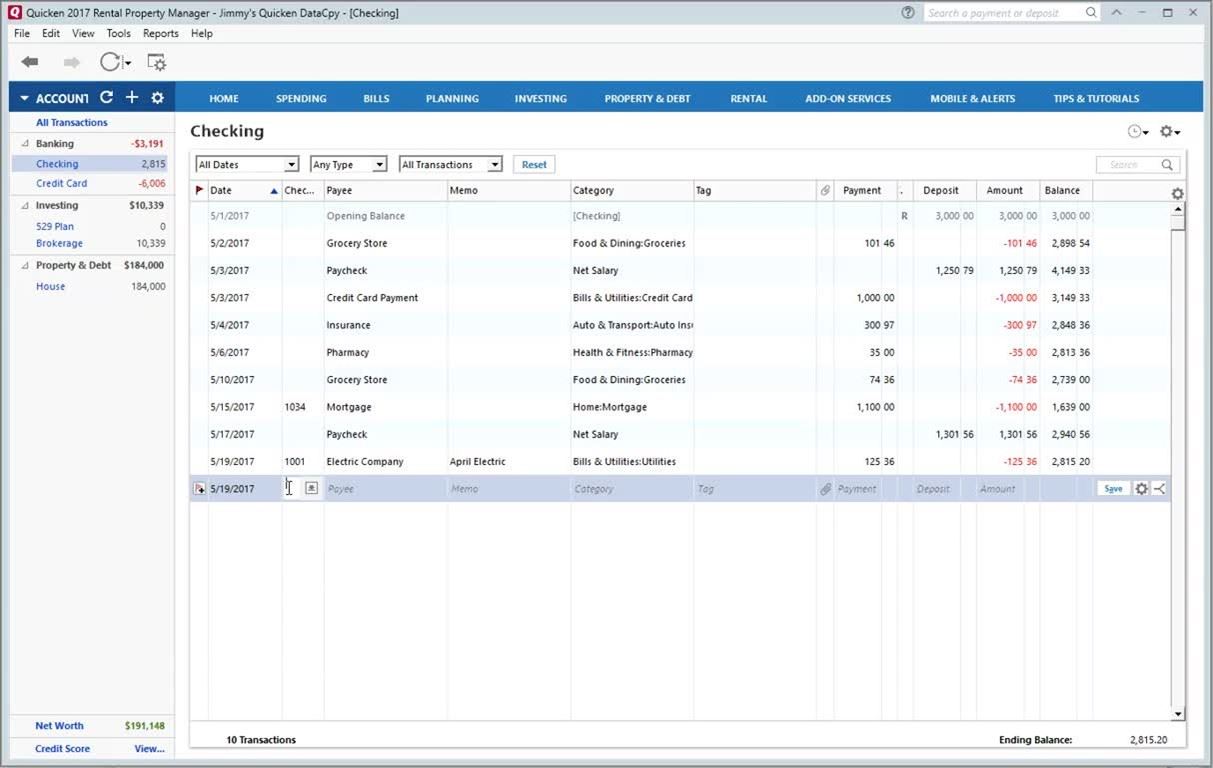Open the Reports menu
Image resolution: width=1213 pixels, height=768 pixels.
click(160, 33)
